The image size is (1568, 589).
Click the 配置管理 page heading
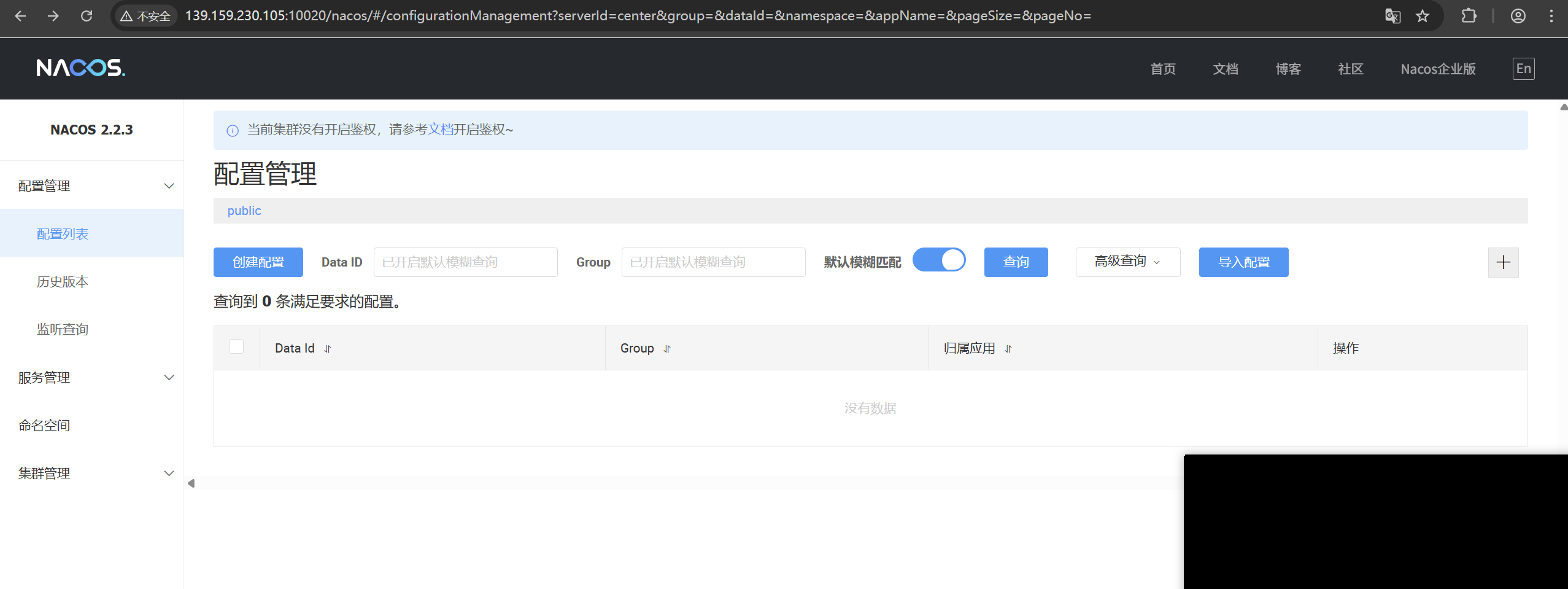tap(265, 174)
